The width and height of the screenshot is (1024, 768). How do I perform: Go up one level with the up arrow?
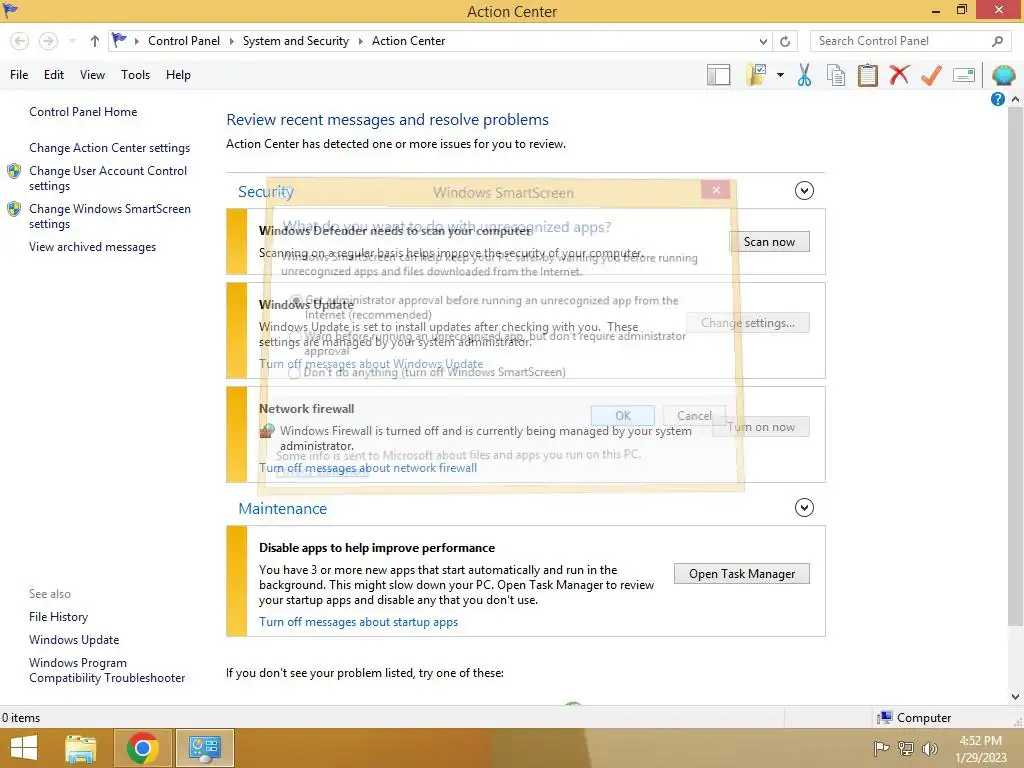[95, 41]
